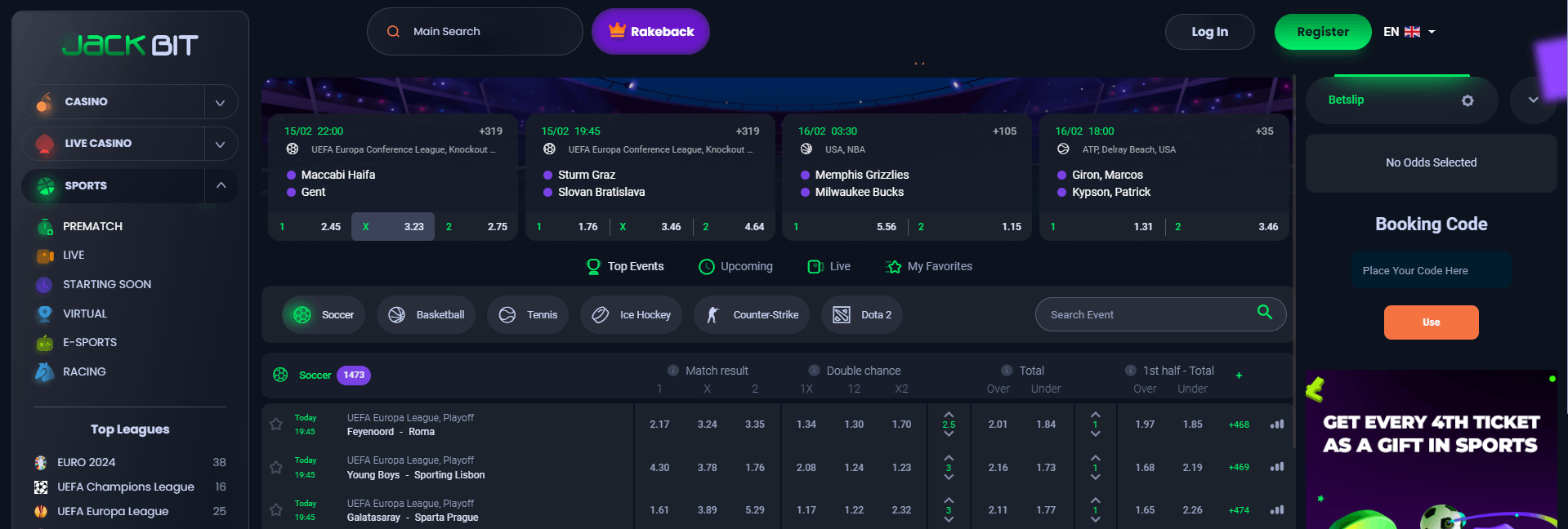Switch to Live events tab
Screen dimensions: 1568x529
[829, 267]
